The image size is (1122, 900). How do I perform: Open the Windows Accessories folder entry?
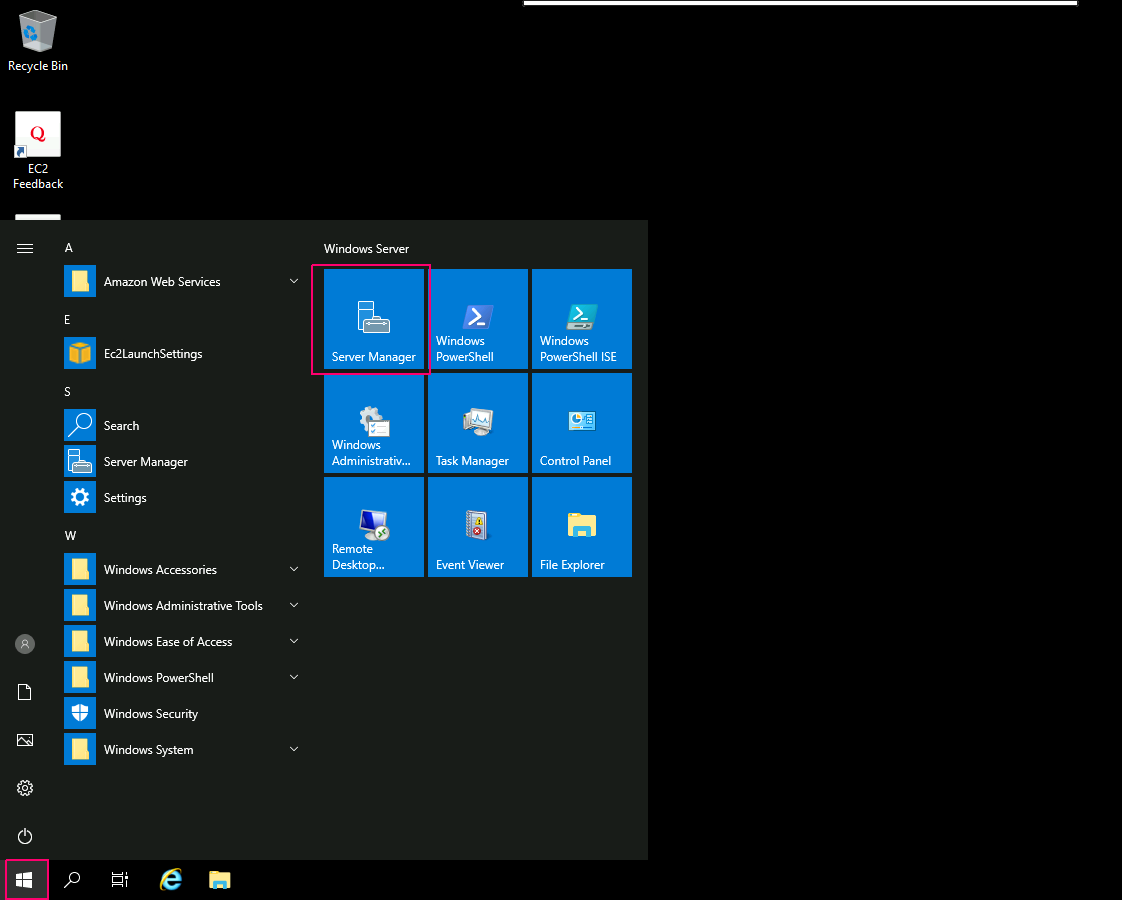click(x=182, y=569)
